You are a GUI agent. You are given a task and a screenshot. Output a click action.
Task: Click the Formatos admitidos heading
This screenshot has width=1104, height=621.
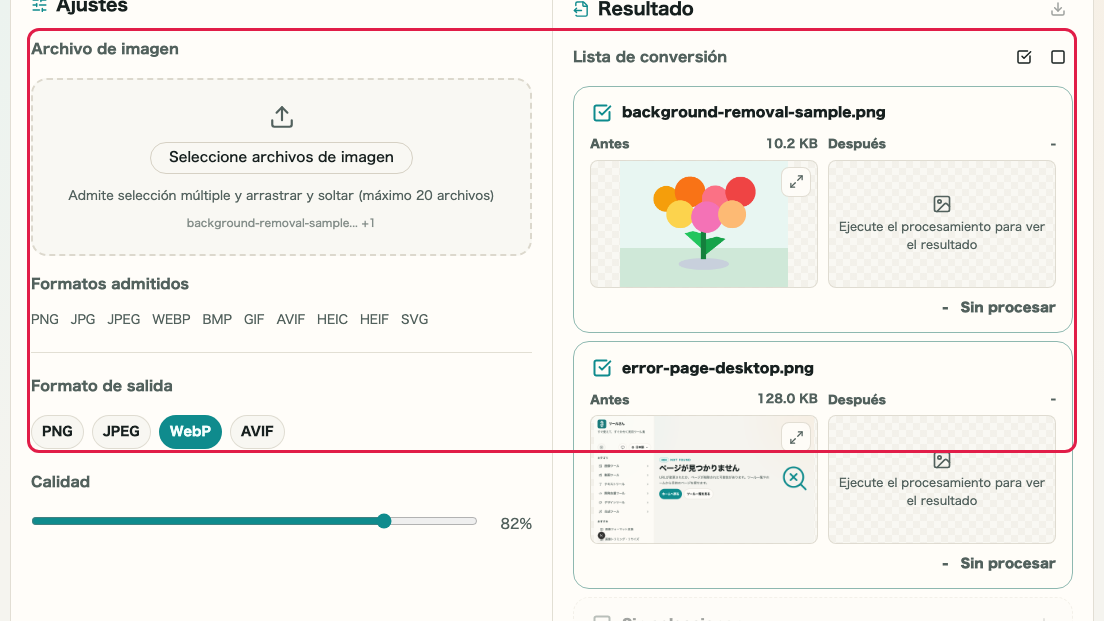click(x=110, y=284)
